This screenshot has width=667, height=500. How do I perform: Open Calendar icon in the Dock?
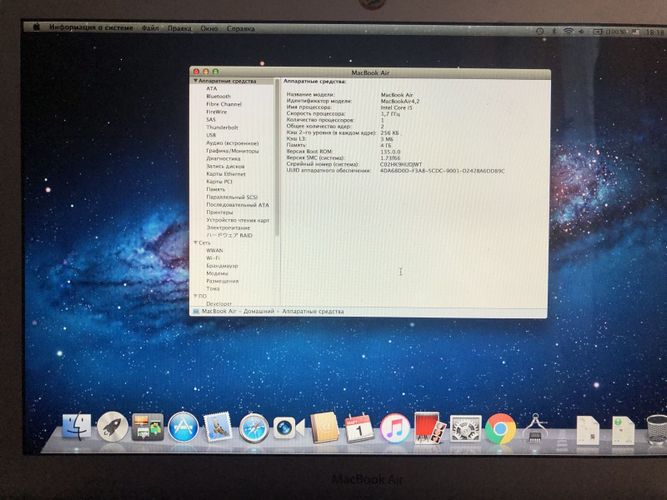pos(359,428)
